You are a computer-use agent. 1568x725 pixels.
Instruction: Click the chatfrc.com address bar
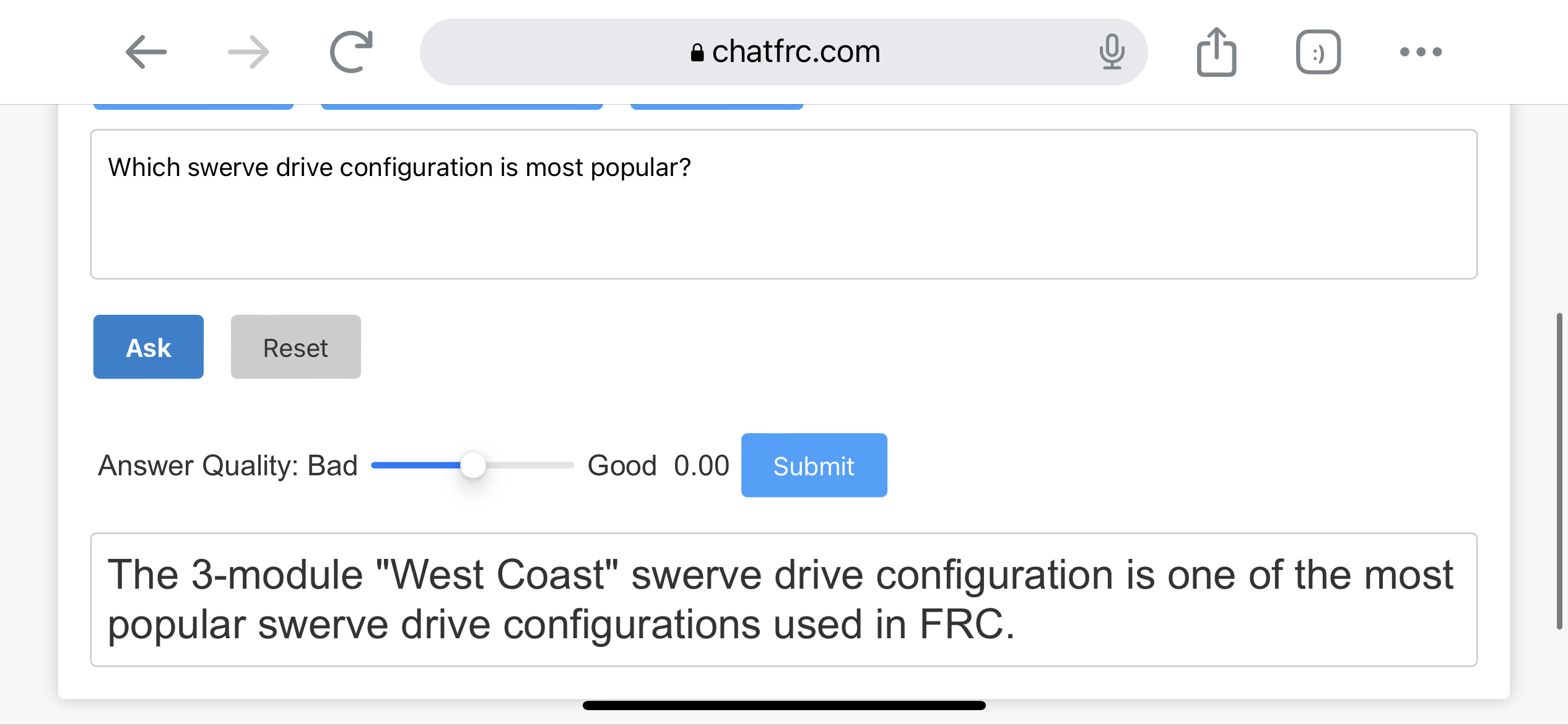783,51
